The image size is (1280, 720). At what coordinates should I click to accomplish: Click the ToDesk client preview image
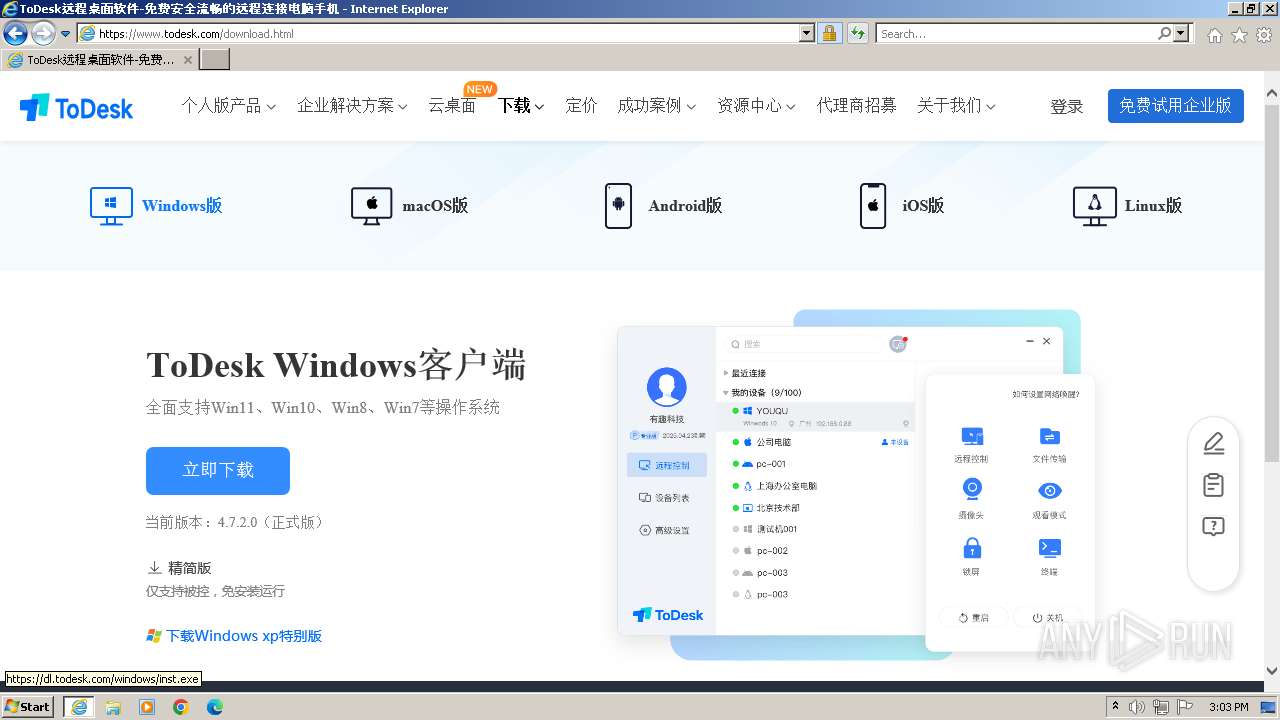[x=855, y=485]
